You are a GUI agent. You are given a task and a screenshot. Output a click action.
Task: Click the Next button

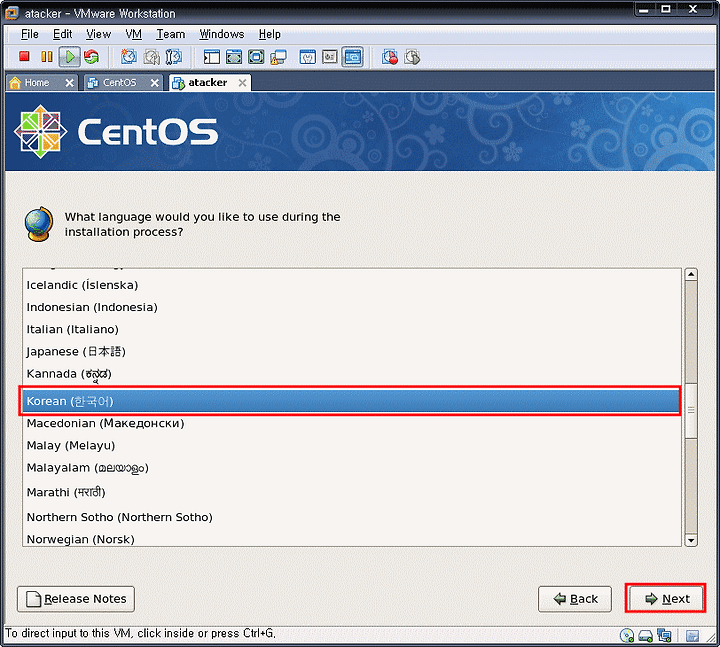point(667,599)
